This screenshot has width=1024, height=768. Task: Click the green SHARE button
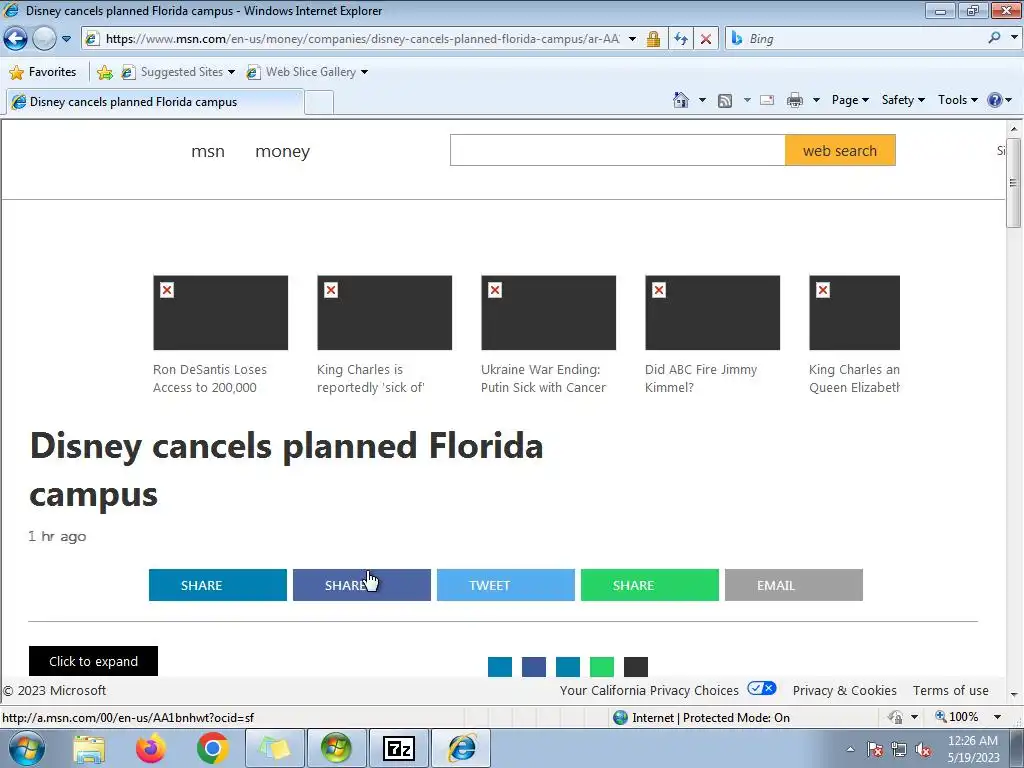click(650, 585)
